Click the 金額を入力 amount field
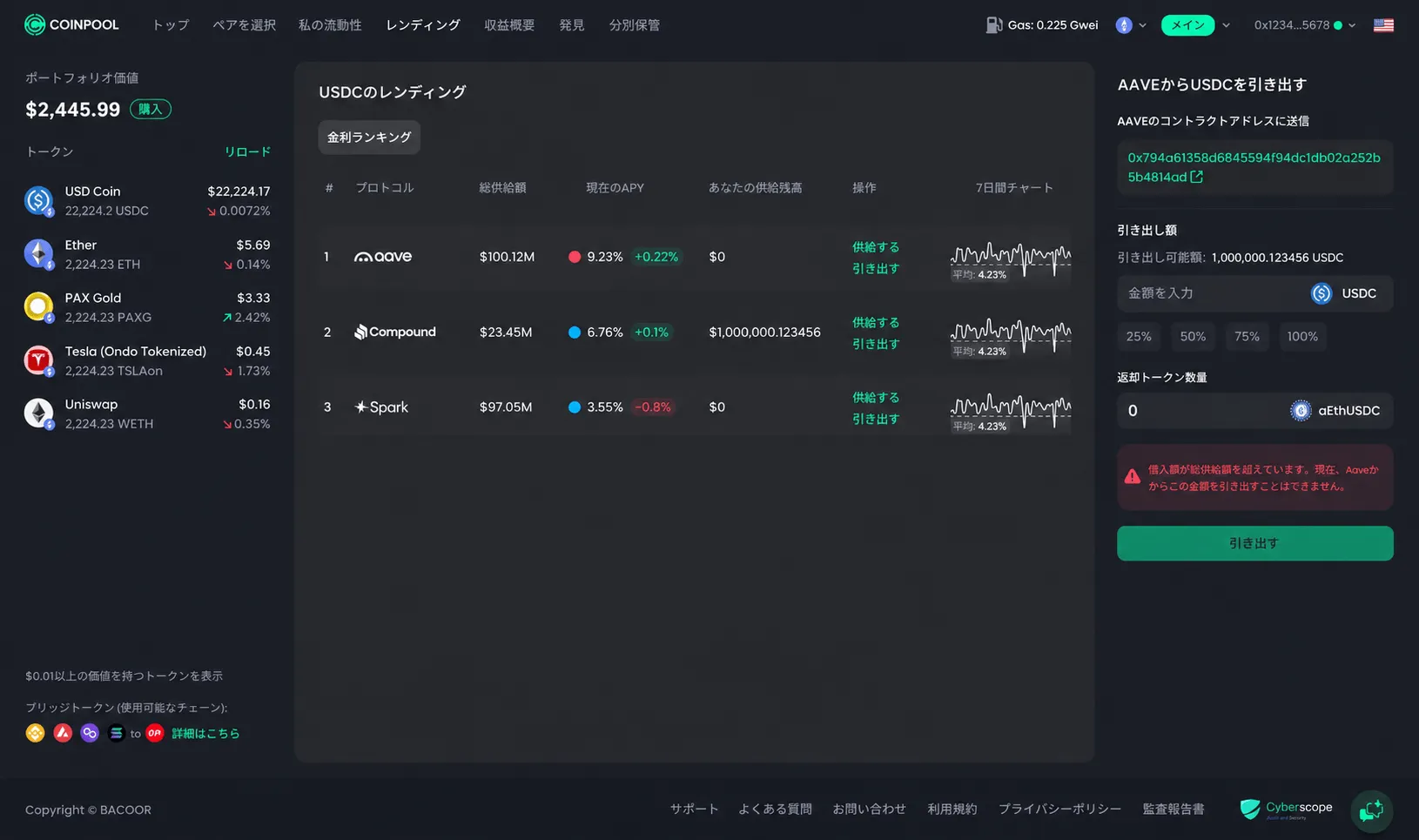Viewport: 1419px width, 840px height. 1254,293
